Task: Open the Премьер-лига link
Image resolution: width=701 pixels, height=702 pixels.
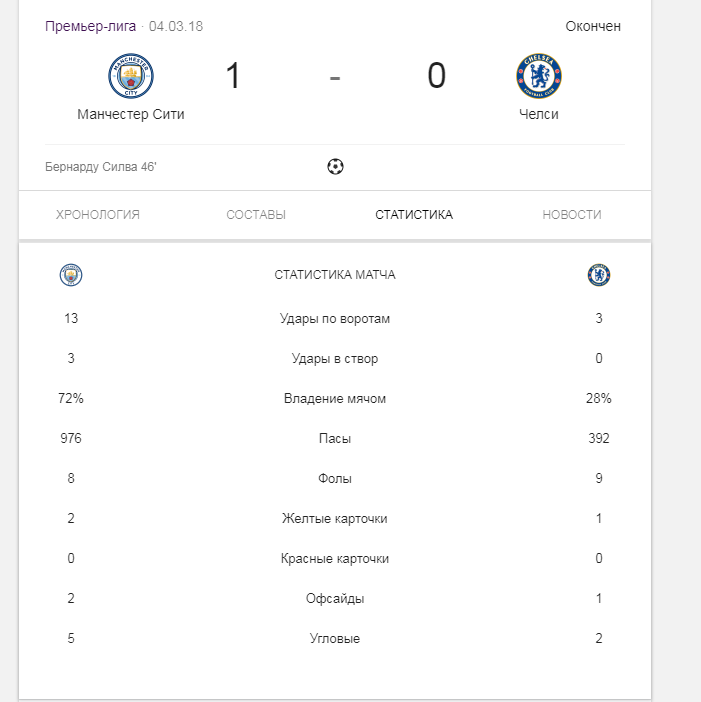Action: [91, 26]
